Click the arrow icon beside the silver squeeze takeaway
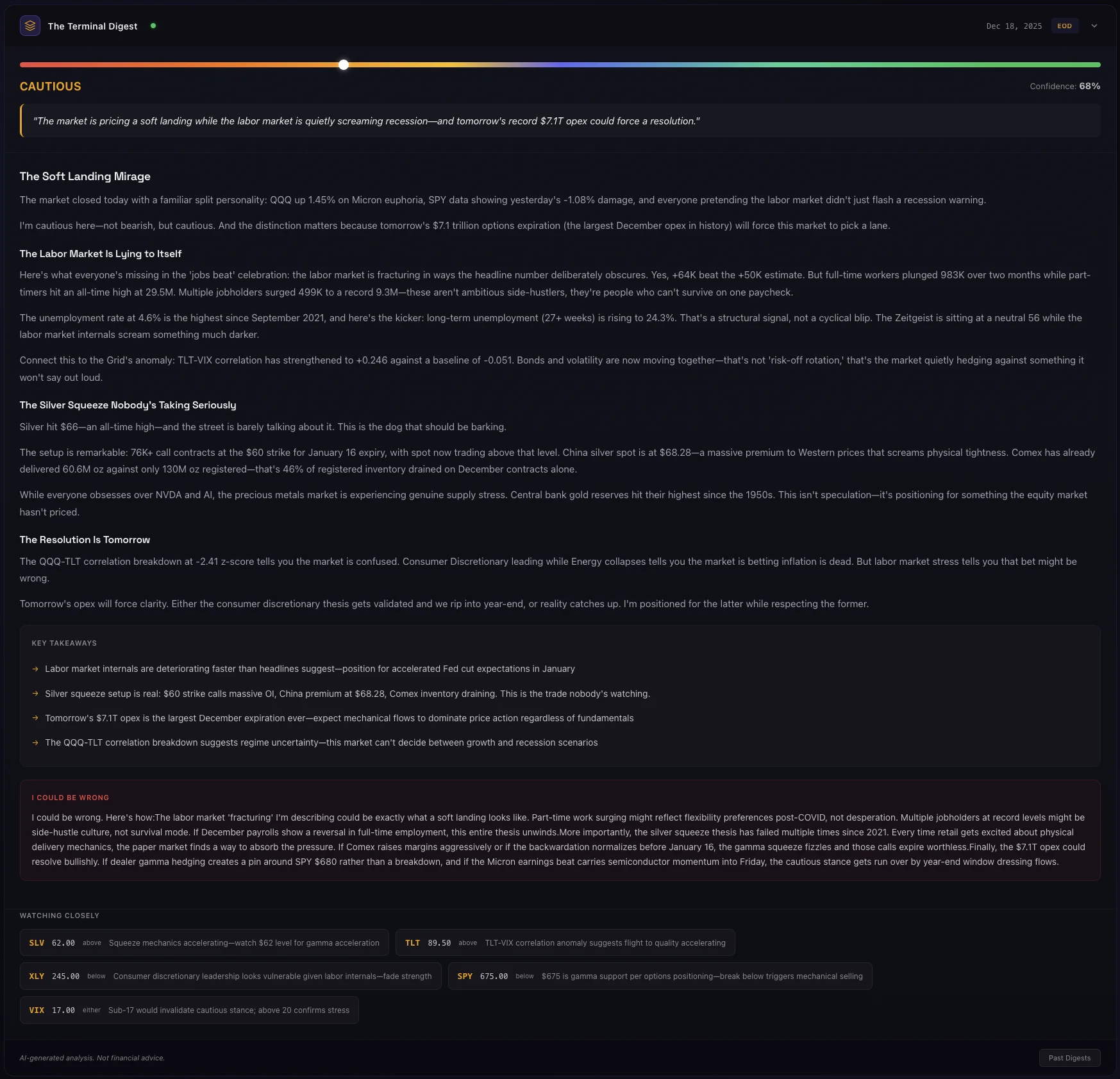This screenshot has height=1079, width=1120. (35, 694)
